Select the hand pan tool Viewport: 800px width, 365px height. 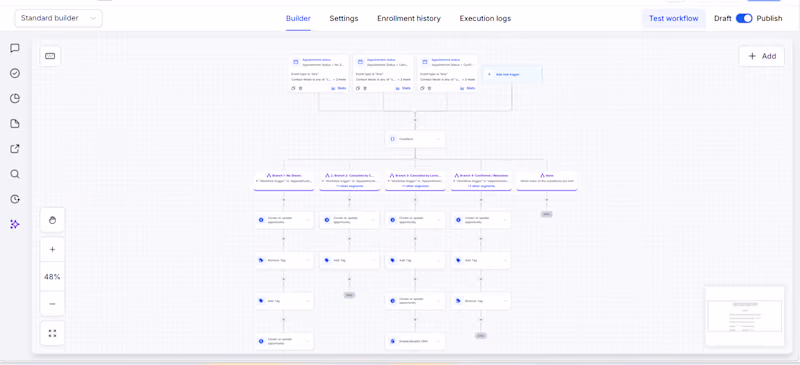click(x=52, y=220)
